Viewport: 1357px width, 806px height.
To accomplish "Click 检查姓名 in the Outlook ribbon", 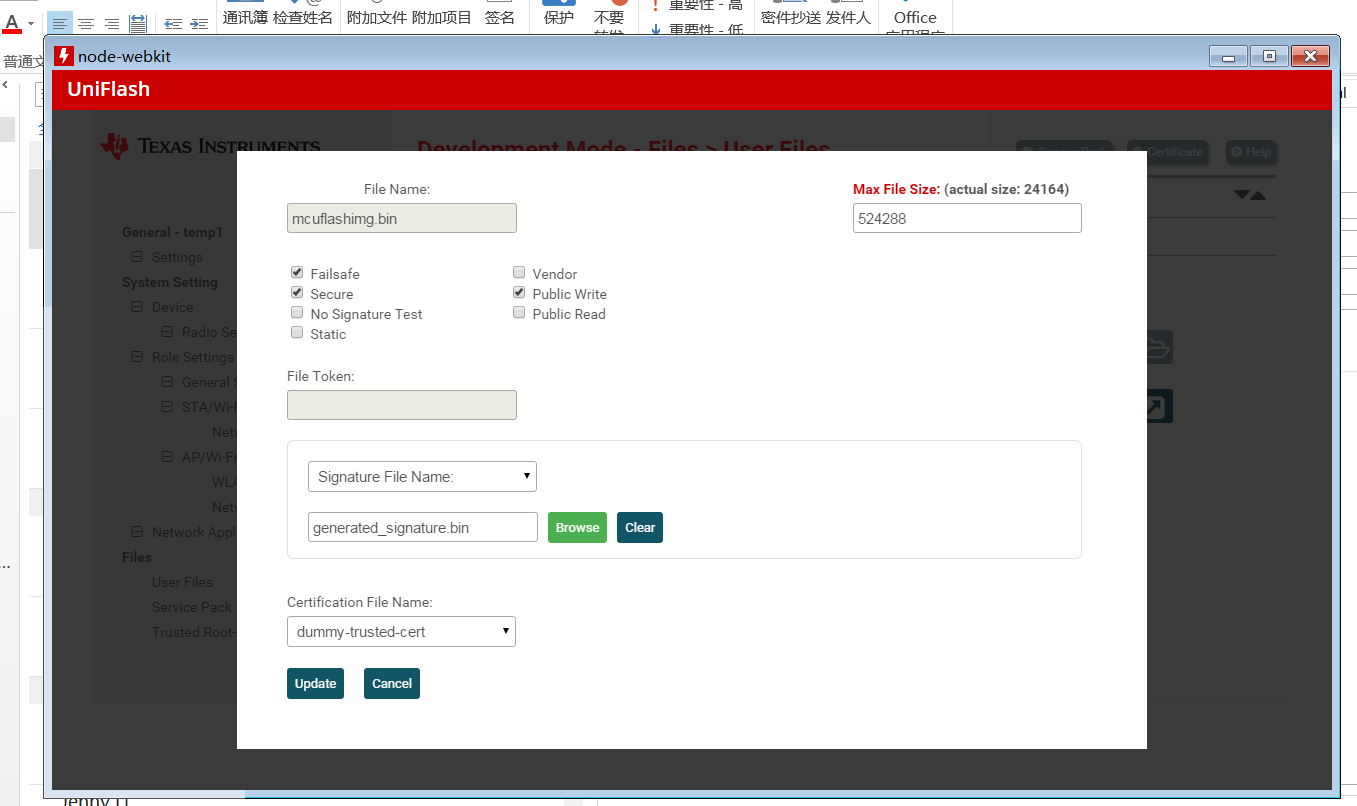I will [x=303, y=17].
